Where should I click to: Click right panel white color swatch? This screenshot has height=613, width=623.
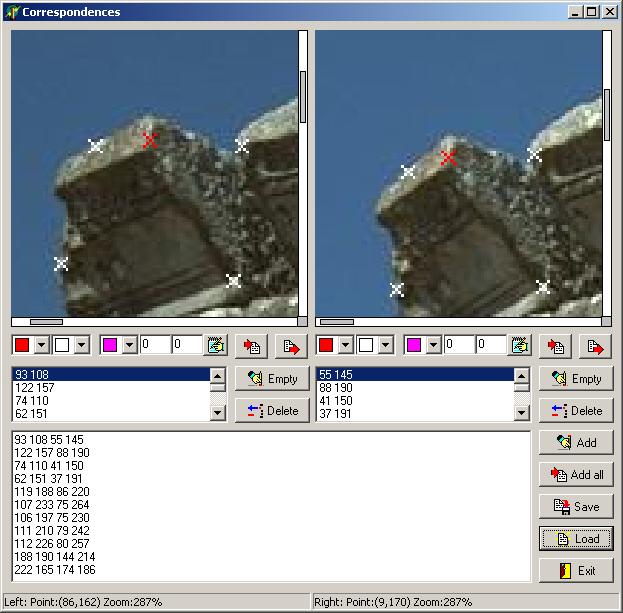(366, 345)
